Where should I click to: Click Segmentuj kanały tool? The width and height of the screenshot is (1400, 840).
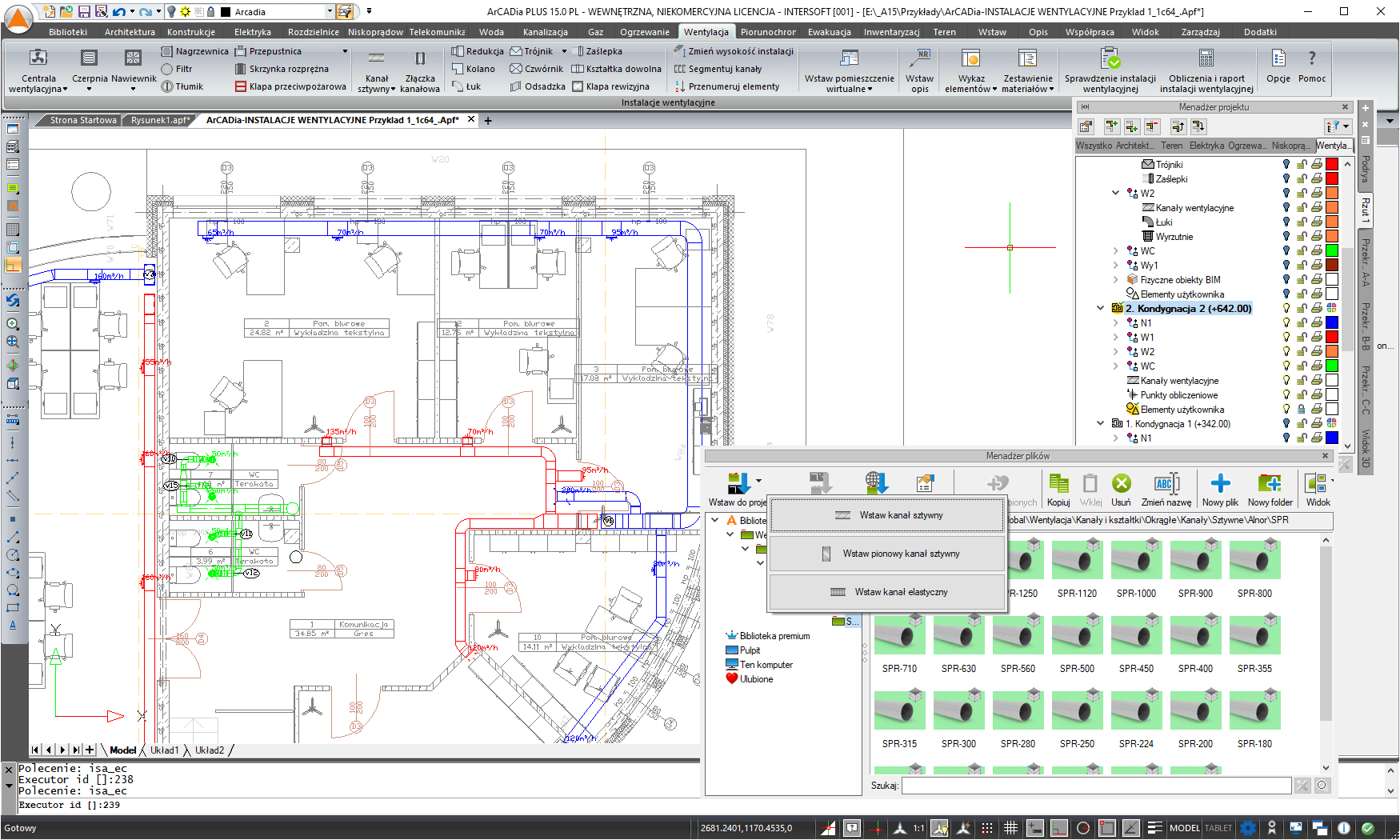coord(718,69)
